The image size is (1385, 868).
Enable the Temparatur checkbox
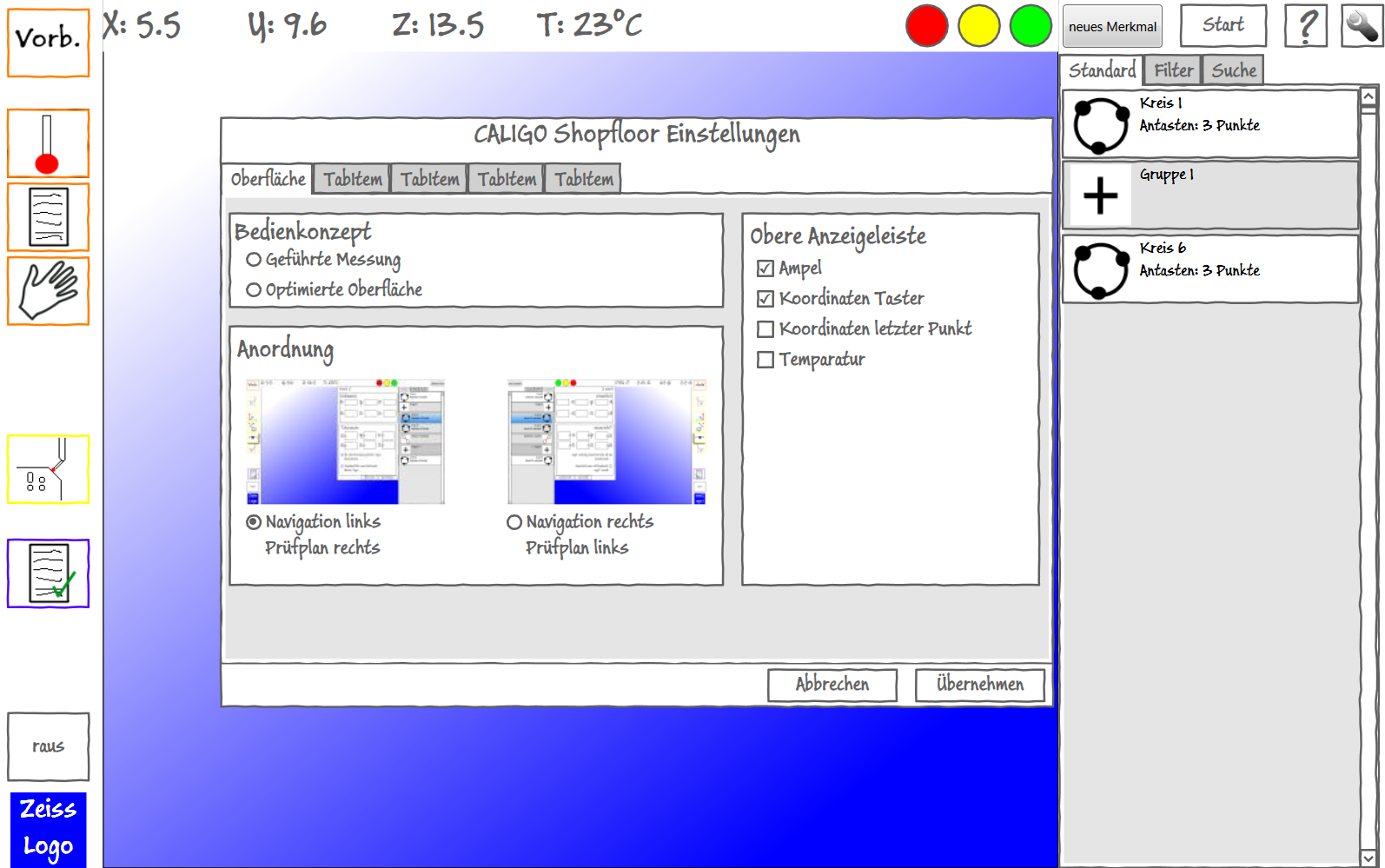point(765,360)
